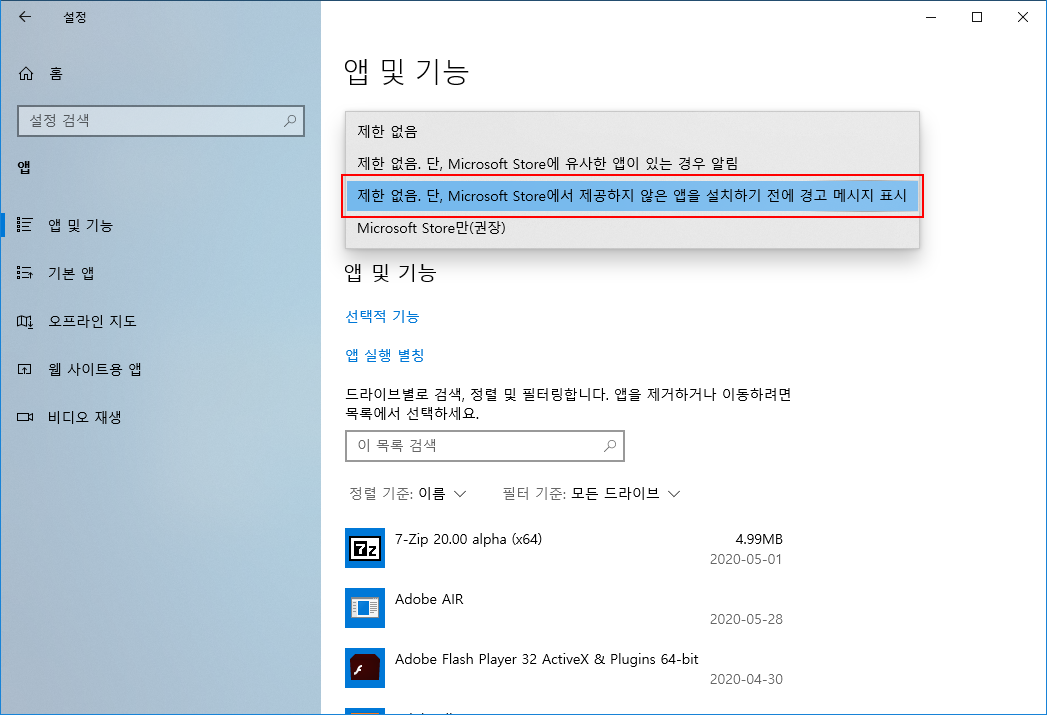Click the 설정 검색 input field

point(161,121)
